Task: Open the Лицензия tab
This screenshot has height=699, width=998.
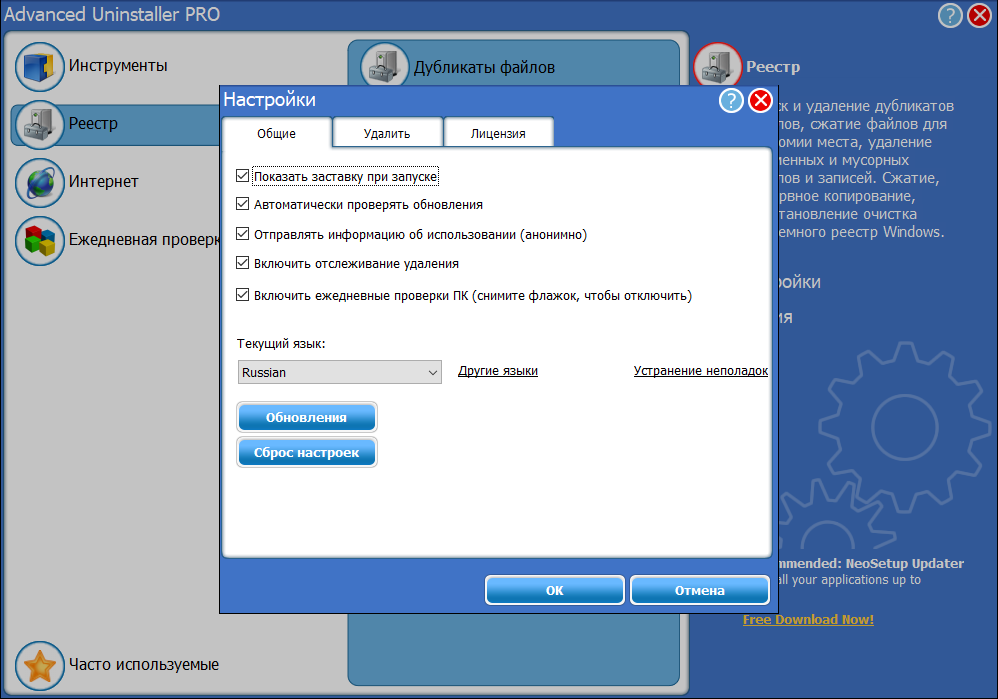Action: coord(498,134)
